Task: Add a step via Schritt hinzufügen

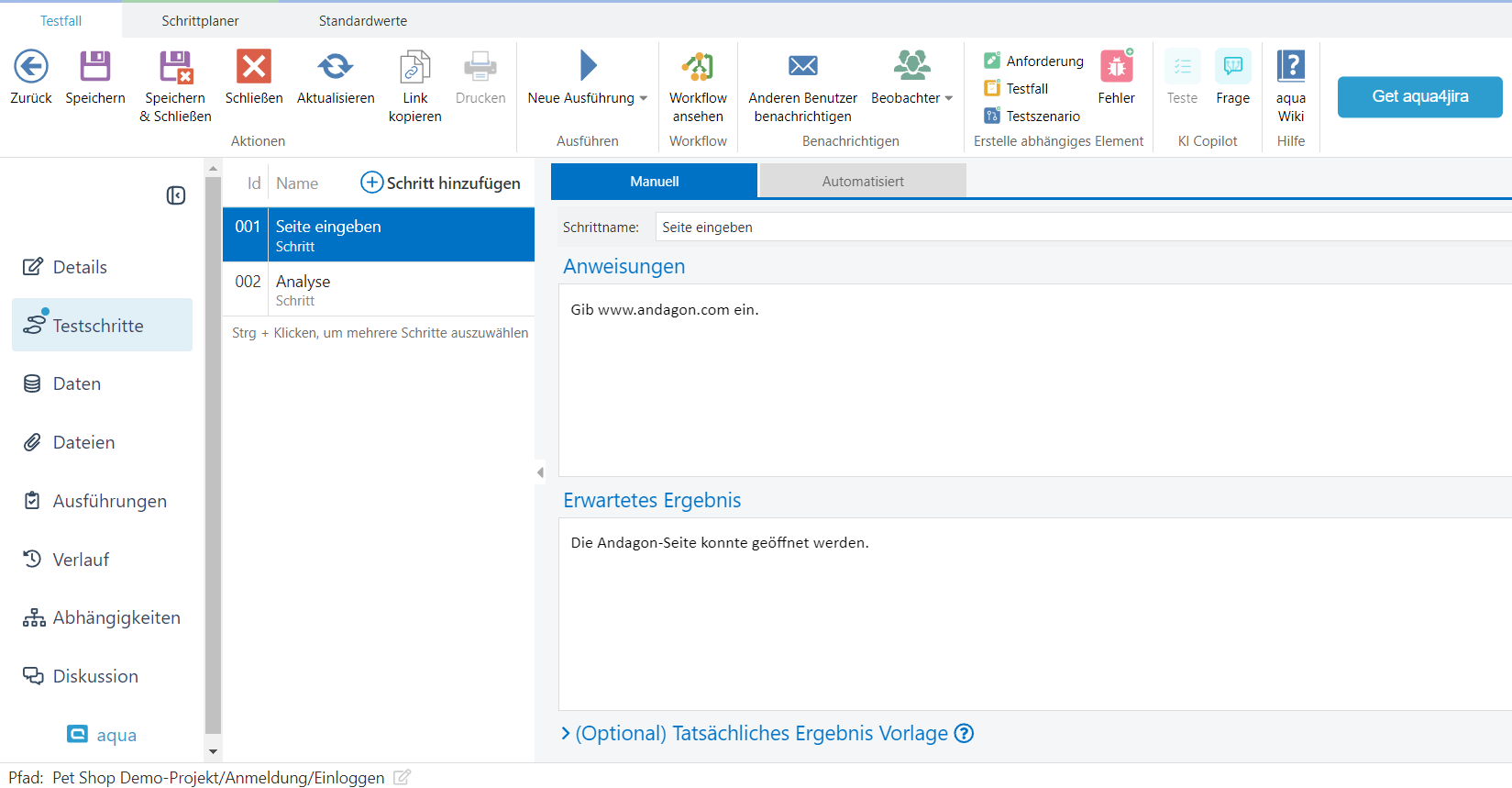Action: pos(440,183)
